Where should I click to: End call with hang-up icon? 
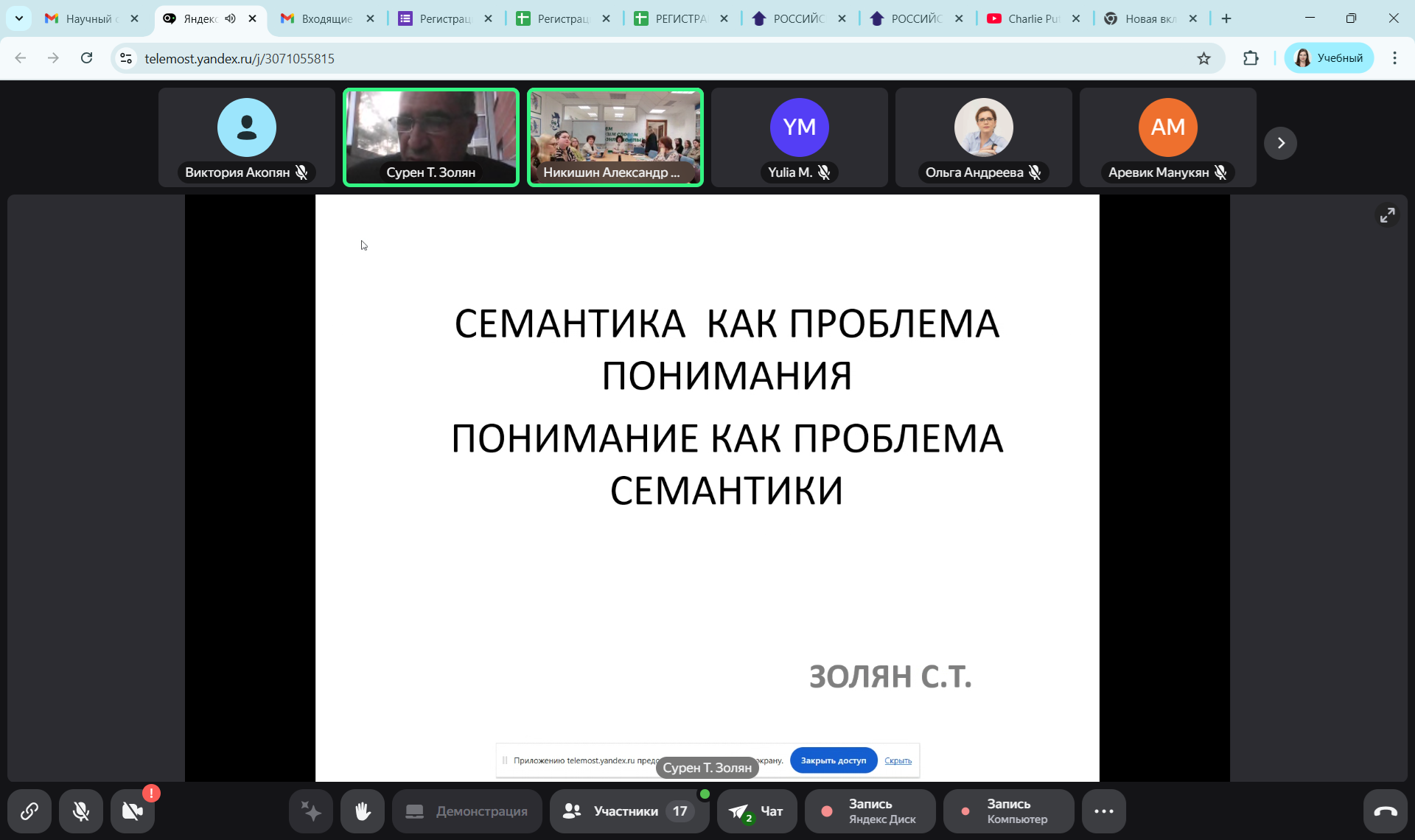1385,811
